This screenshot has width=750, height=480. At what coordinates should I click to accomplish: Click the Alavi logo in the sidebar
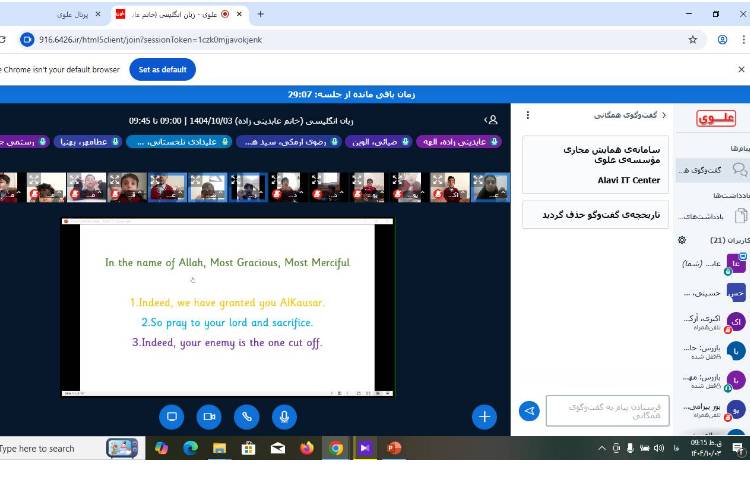(x=716, y=118)
